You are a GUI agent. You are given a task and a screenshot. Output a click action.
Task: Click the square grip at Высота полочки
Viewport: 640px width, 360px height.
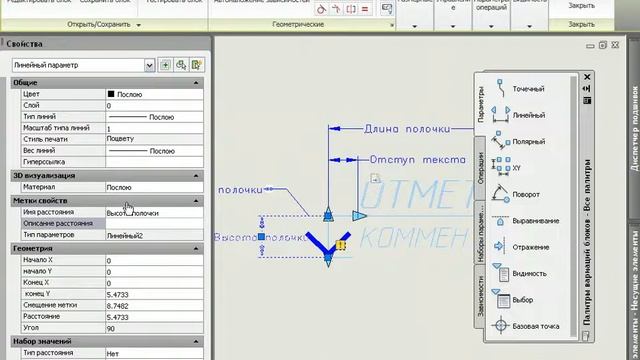click(x=261, y=237)
